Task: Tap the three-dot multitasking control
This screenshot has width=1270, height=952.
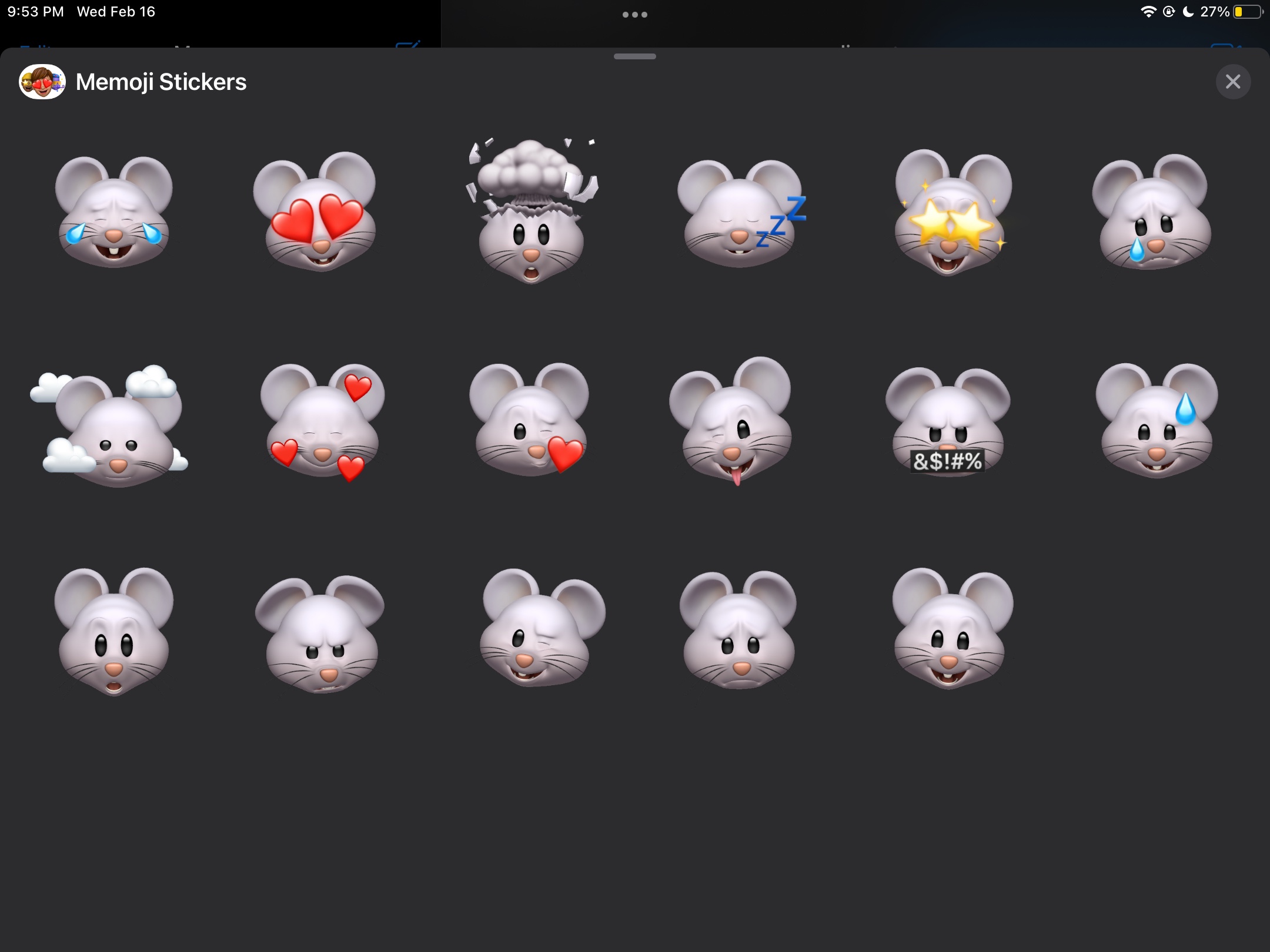Action: click(x=634, y=15)
